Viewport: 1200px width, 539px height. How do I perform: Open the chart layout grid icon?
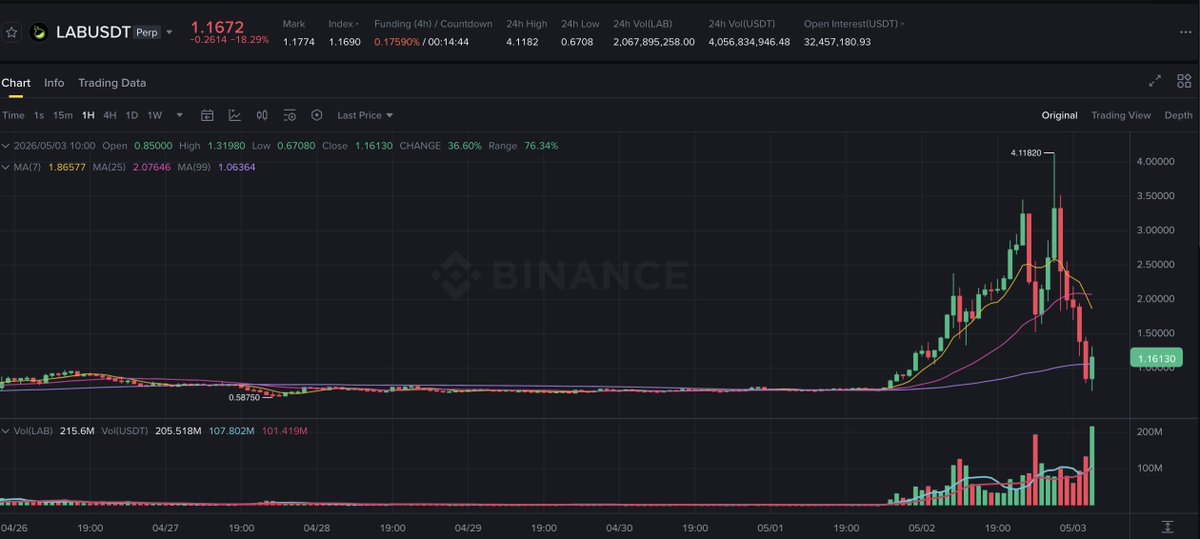pos(1184,81)
